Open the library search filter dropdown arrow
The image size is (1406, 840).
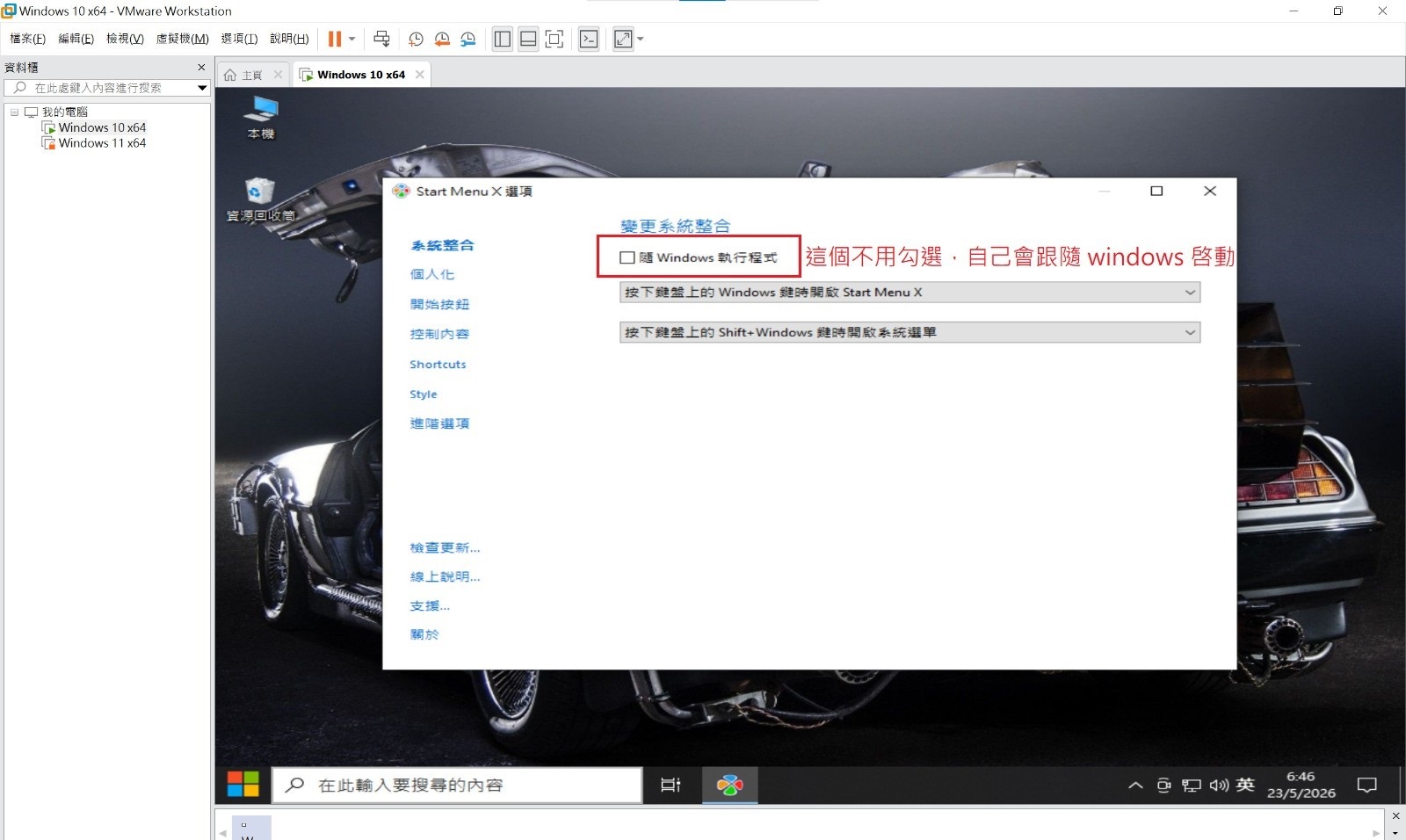tap(202, 88)
